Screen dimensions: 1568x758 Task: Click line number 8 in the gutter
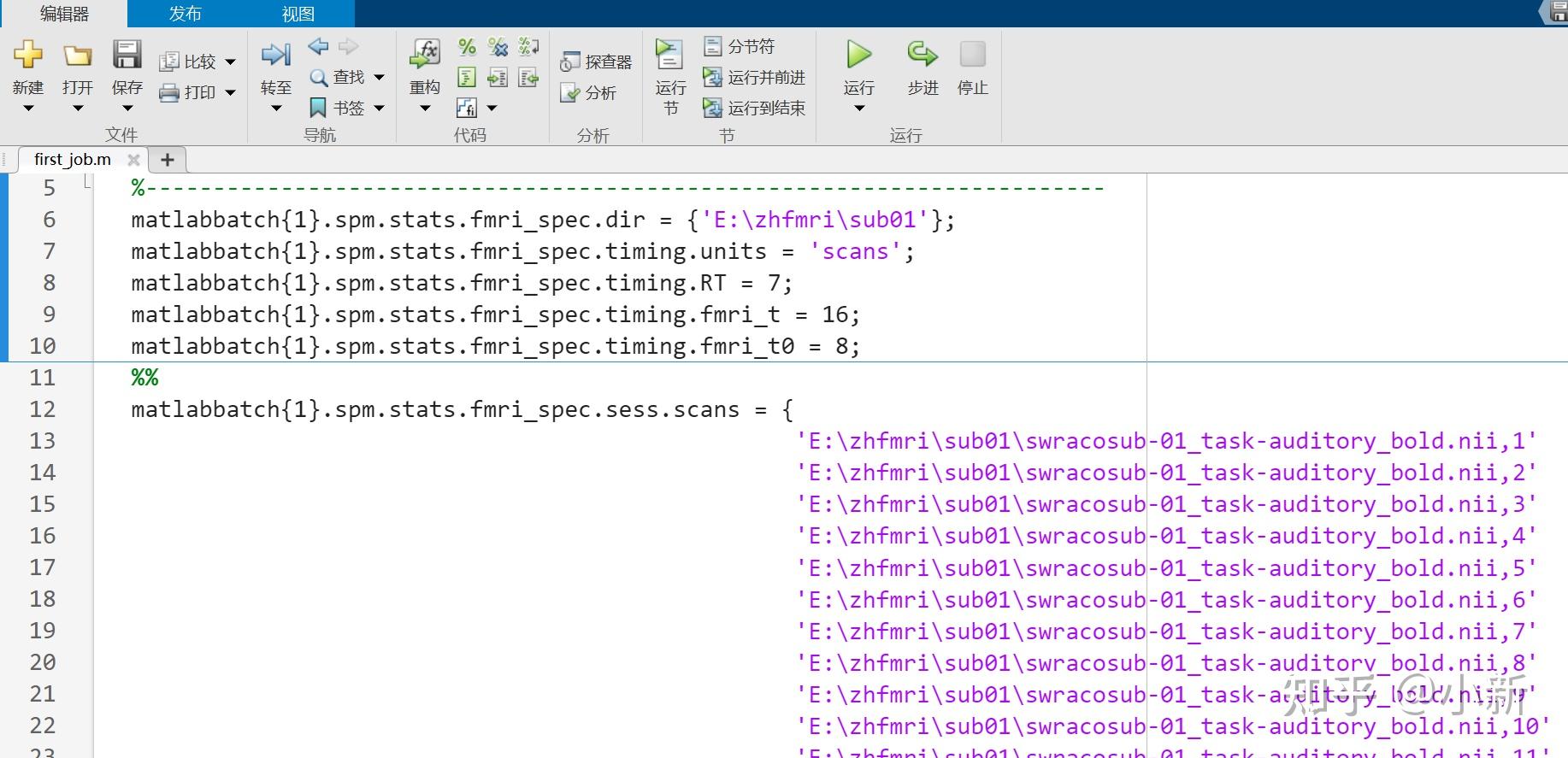(50, 283)
